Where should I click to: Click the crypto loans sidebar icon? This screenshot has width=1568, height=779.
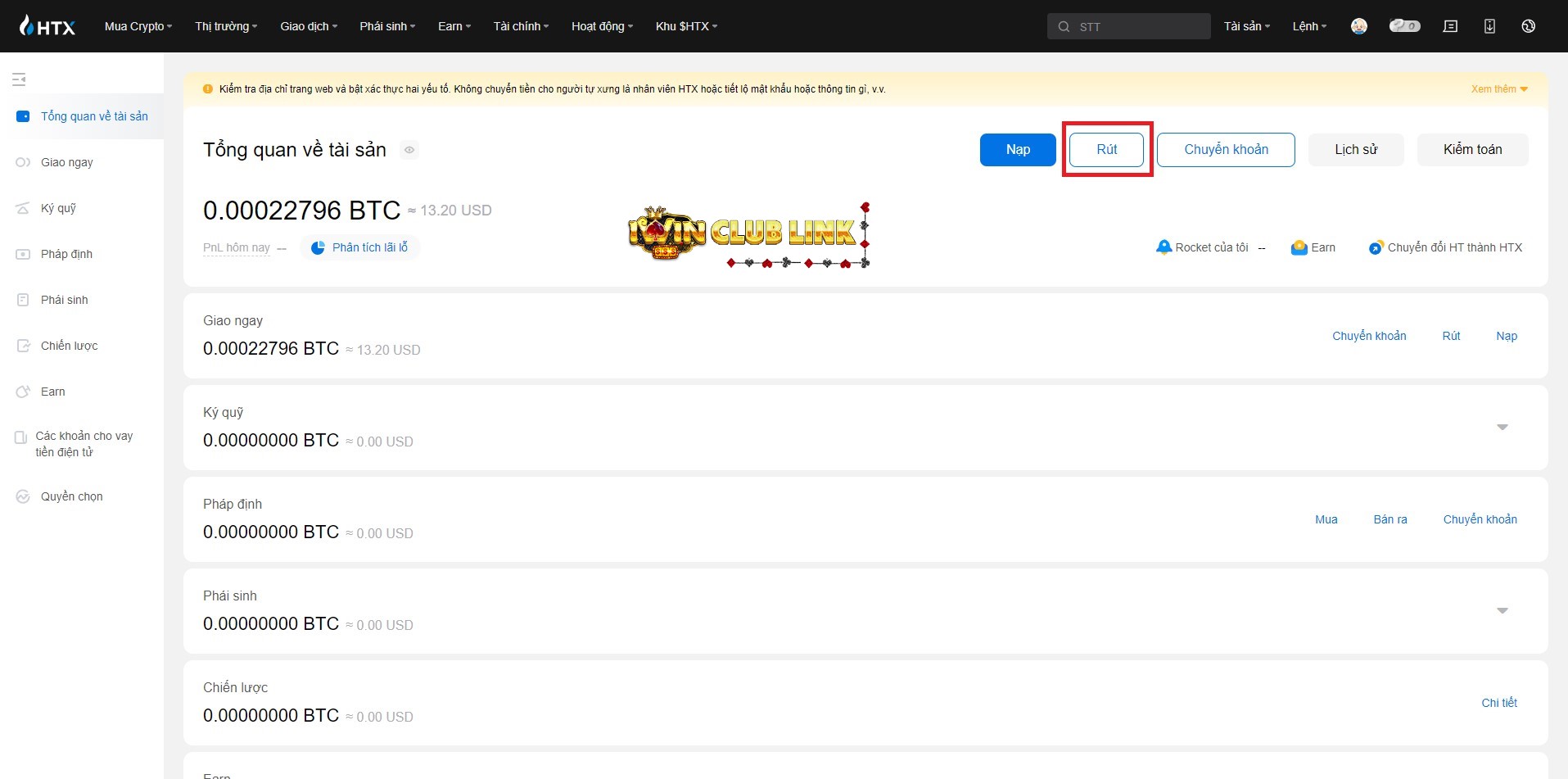(x=20, y=437)
